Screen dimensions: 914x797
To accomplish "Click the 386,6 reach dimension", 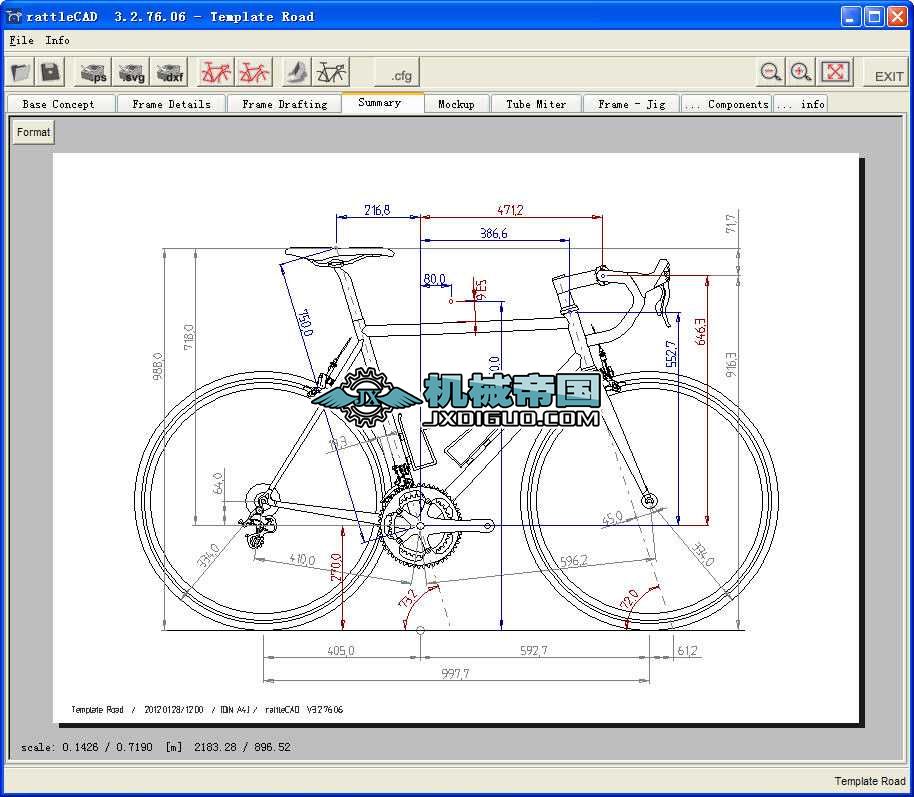I will 494,233.
